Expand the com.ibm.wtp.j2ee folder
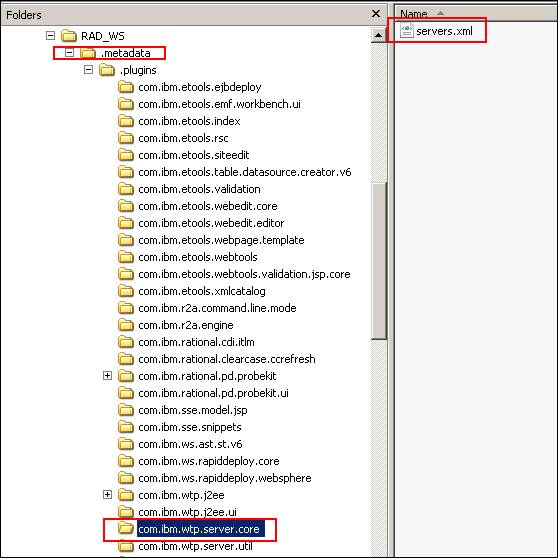The width and height of the screenshot is (558, 558). (107, 495)
